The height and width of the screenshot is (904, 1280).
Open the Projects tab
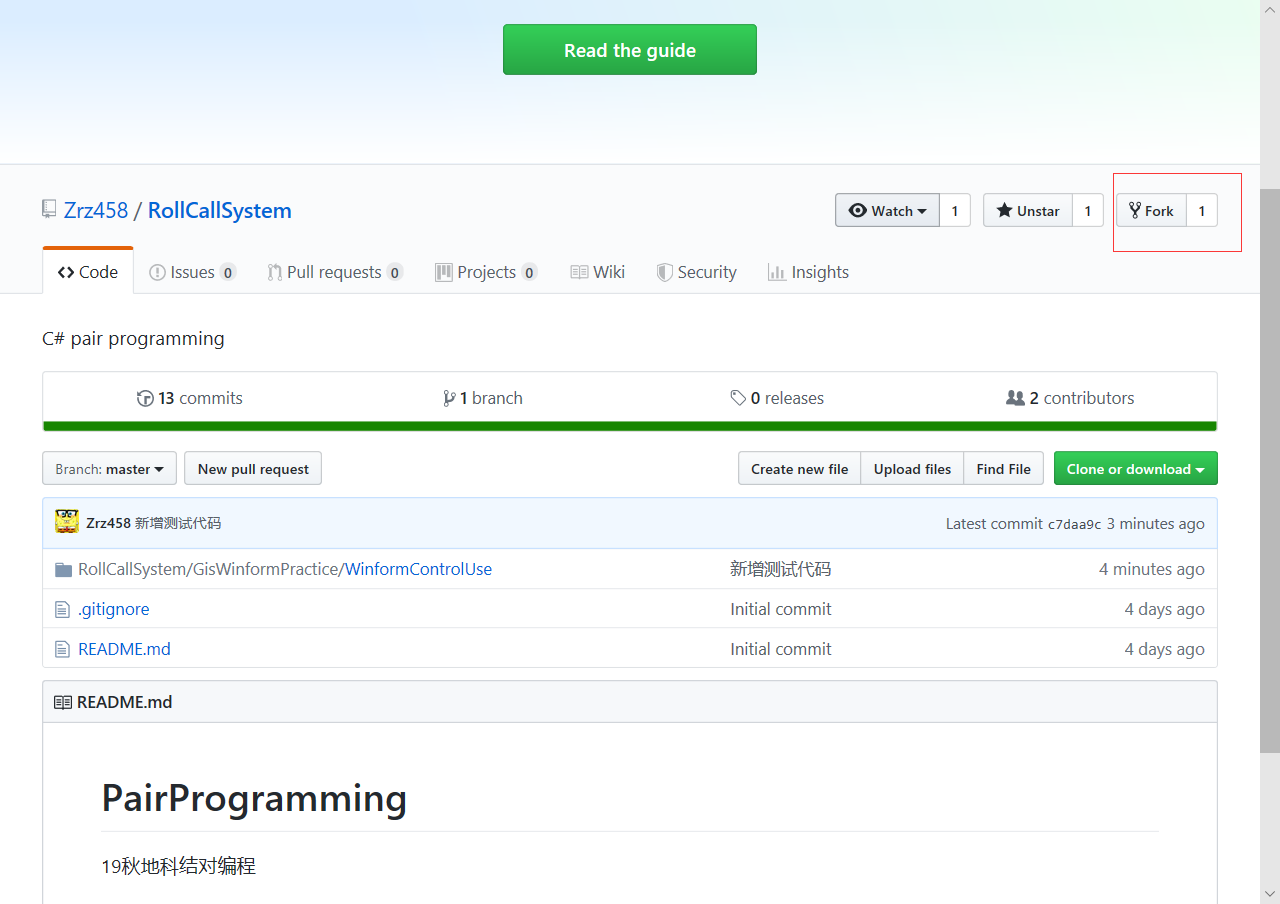pos(486,272)
